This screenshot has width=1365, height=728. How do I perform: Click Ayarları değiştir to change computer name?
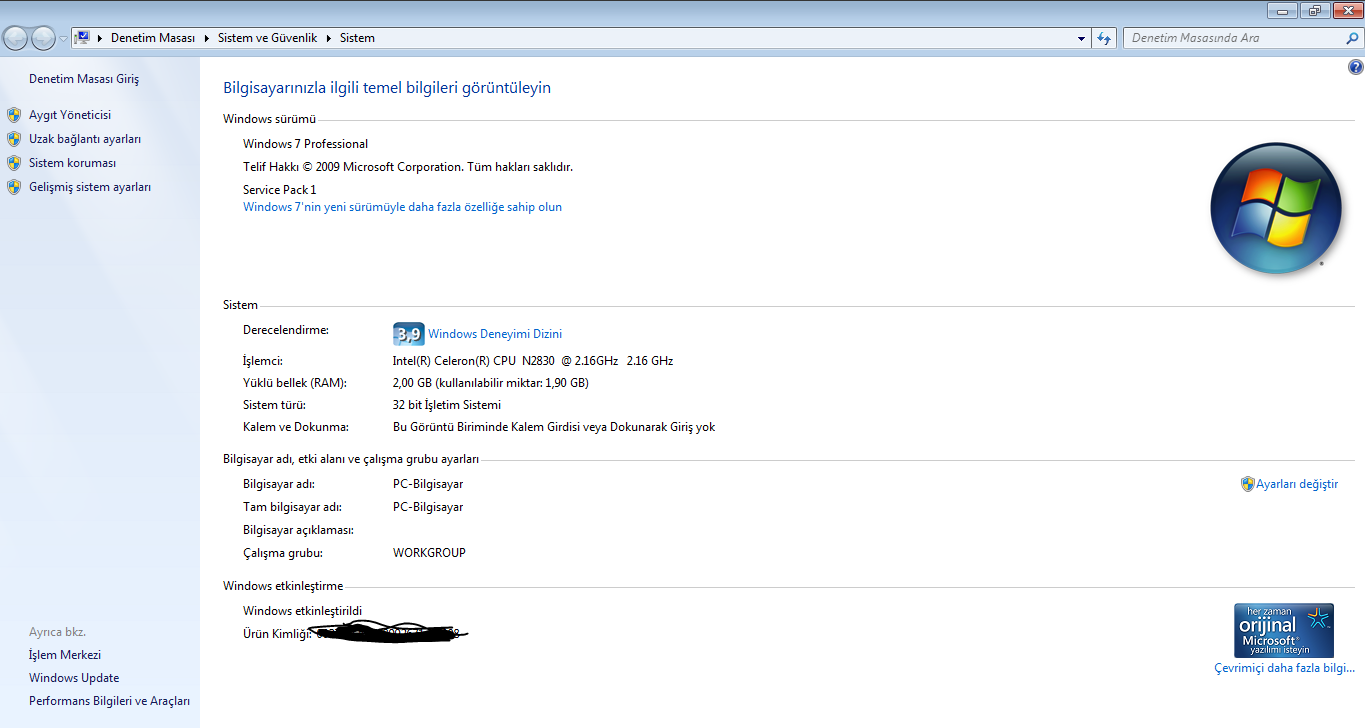point(1297,484)
